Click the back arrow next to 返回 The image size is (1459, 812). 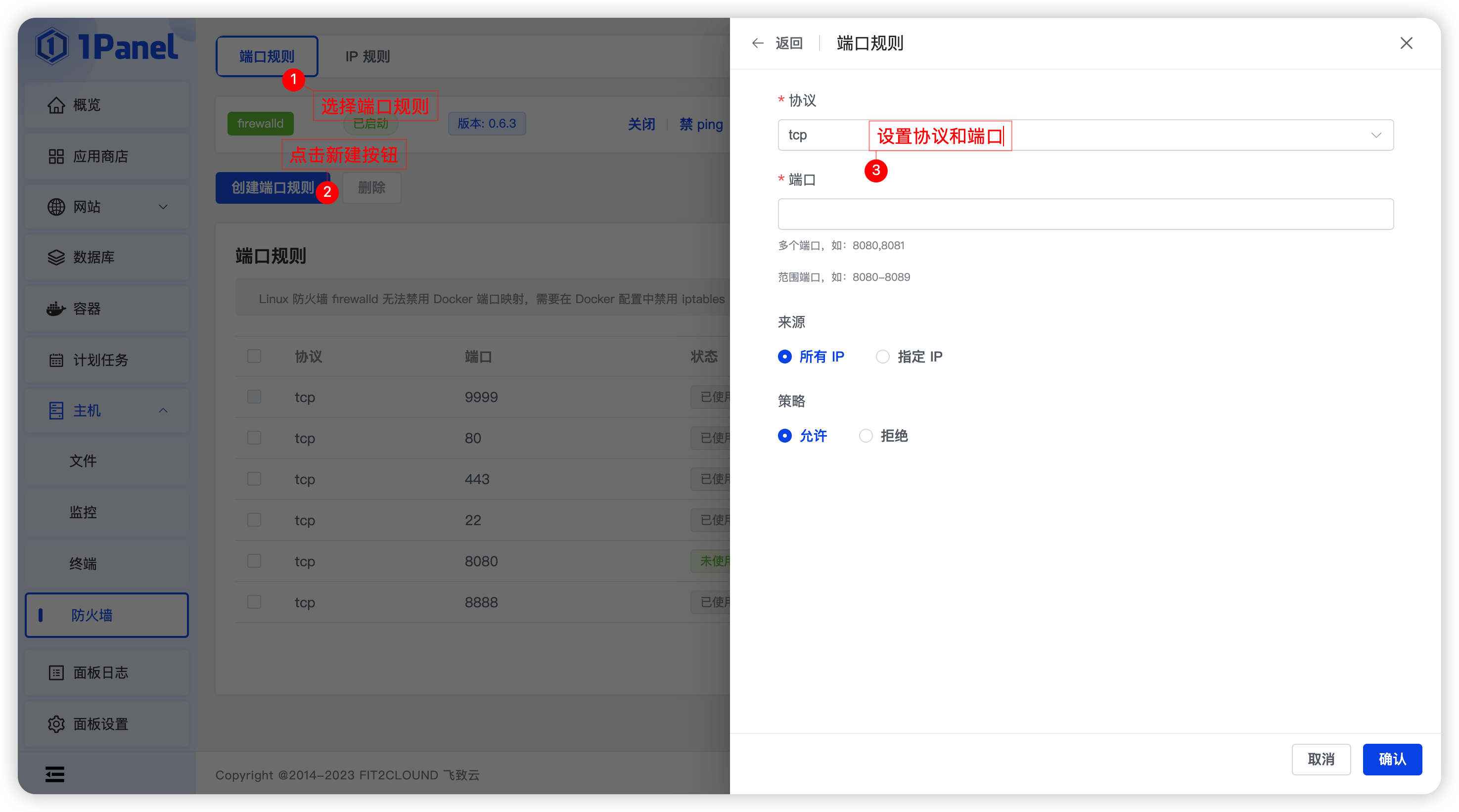click(757, 44)
